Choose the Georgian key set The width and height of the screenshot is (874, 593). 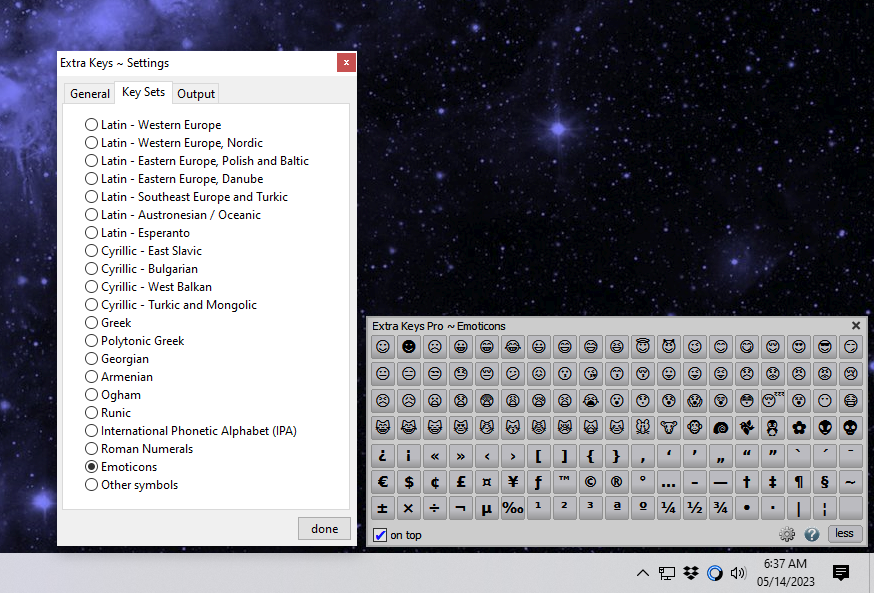coord(116,359)
